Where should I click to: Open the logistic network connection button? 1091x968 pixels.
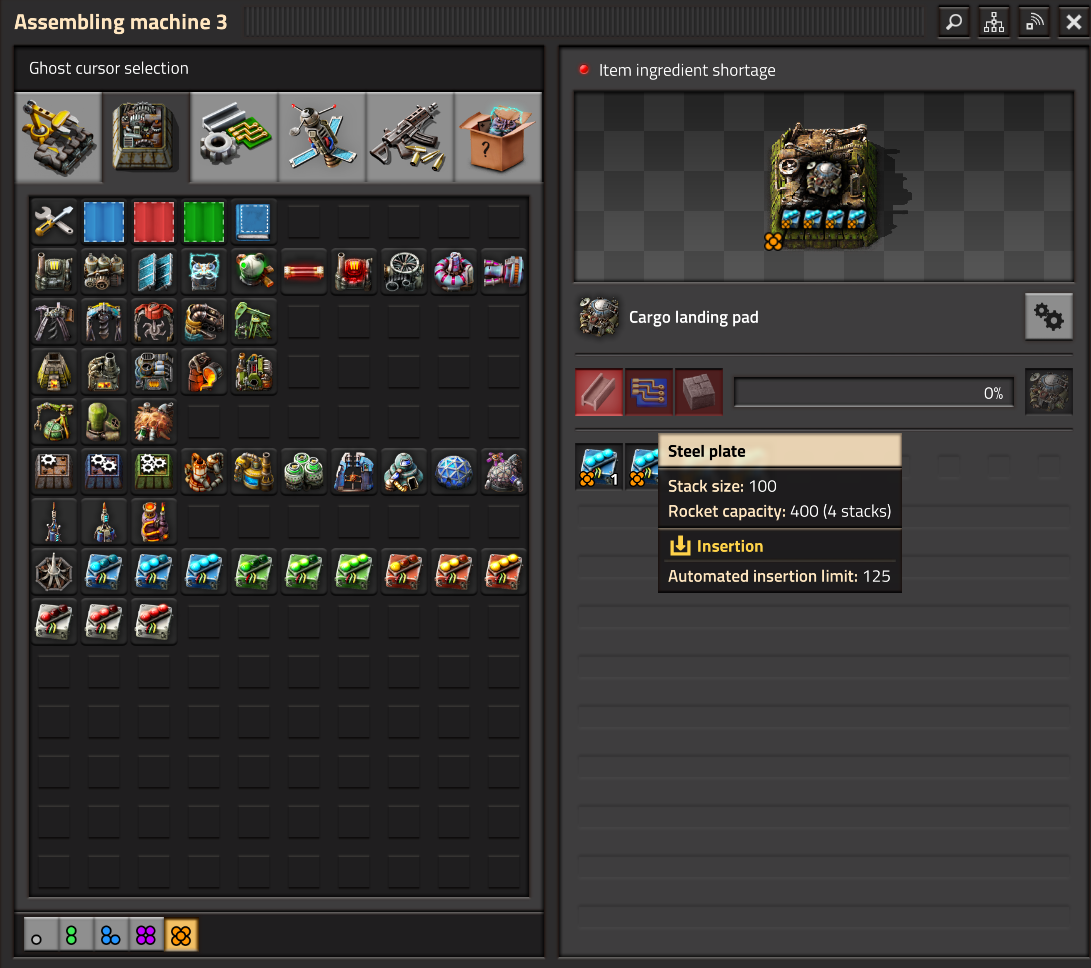click(x=1034, y=22)
